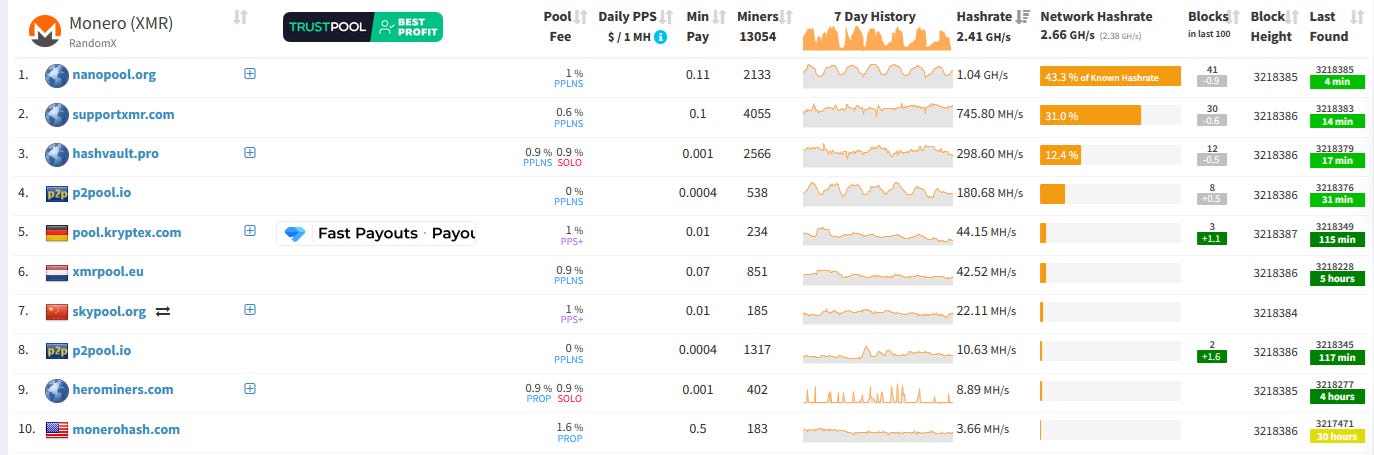Click the 1.04 GH/s hashrate value

pos(982,75)
